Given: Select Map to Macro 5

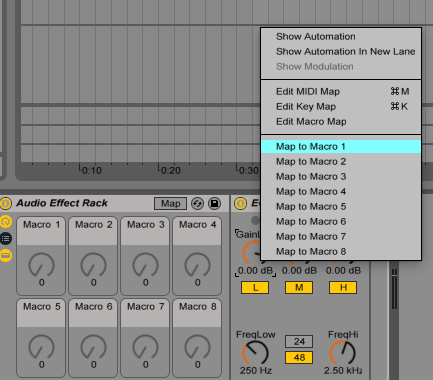Looking at the screenshot, I should (x=341, y=207).
